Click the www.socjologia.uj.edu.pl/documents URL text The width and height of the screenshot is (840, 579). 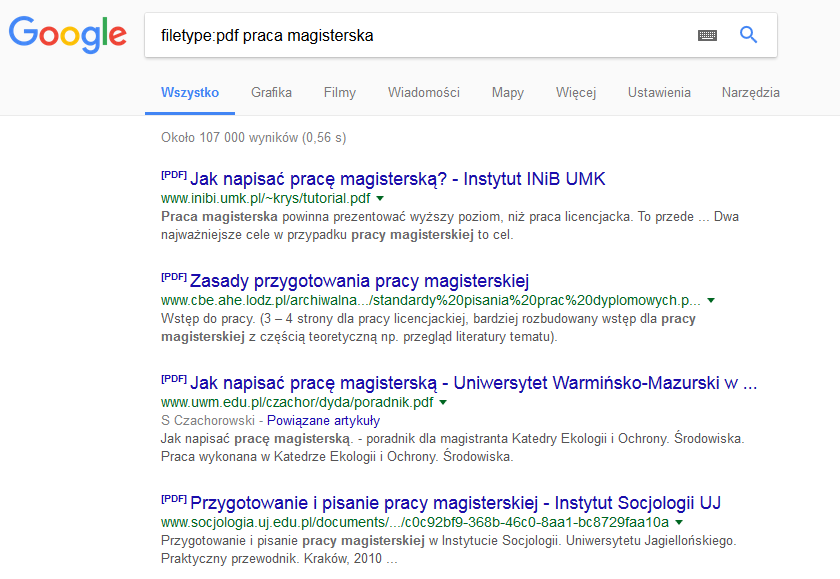pos(415,522)
